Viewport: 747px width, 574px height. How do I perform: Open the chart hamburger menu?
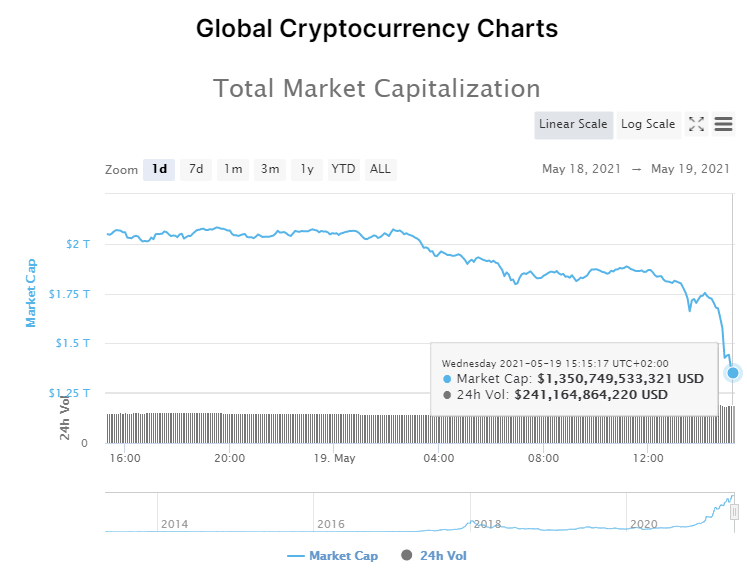click(723, 125)
